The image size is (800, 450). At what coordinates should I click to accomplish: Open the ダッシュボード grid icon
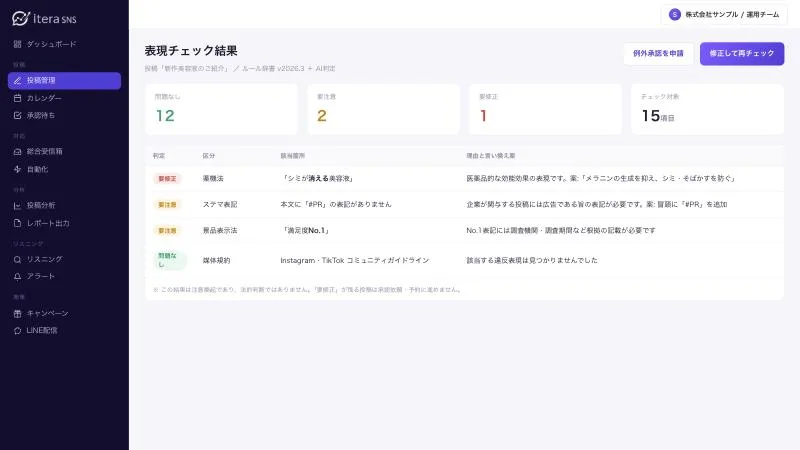17,44
